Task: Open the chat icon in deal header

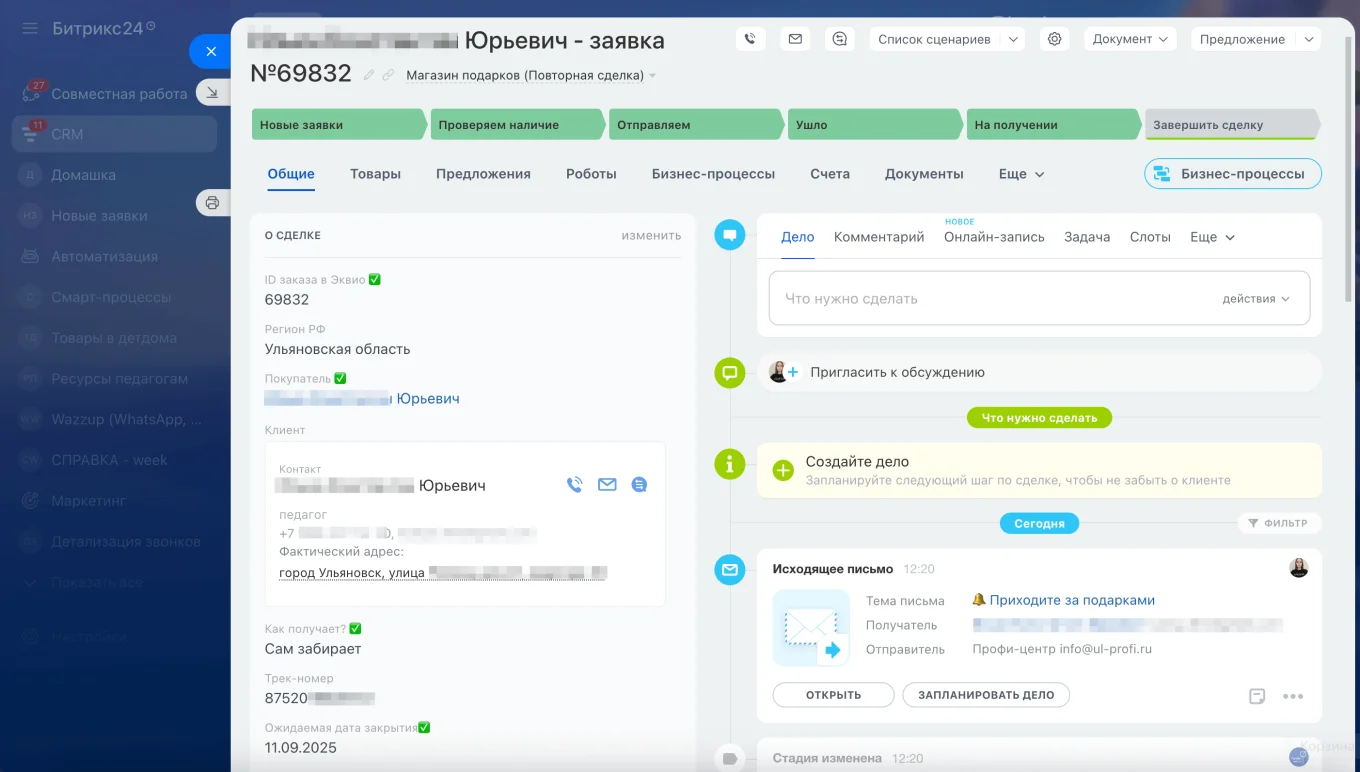Action: coord(840,39)
